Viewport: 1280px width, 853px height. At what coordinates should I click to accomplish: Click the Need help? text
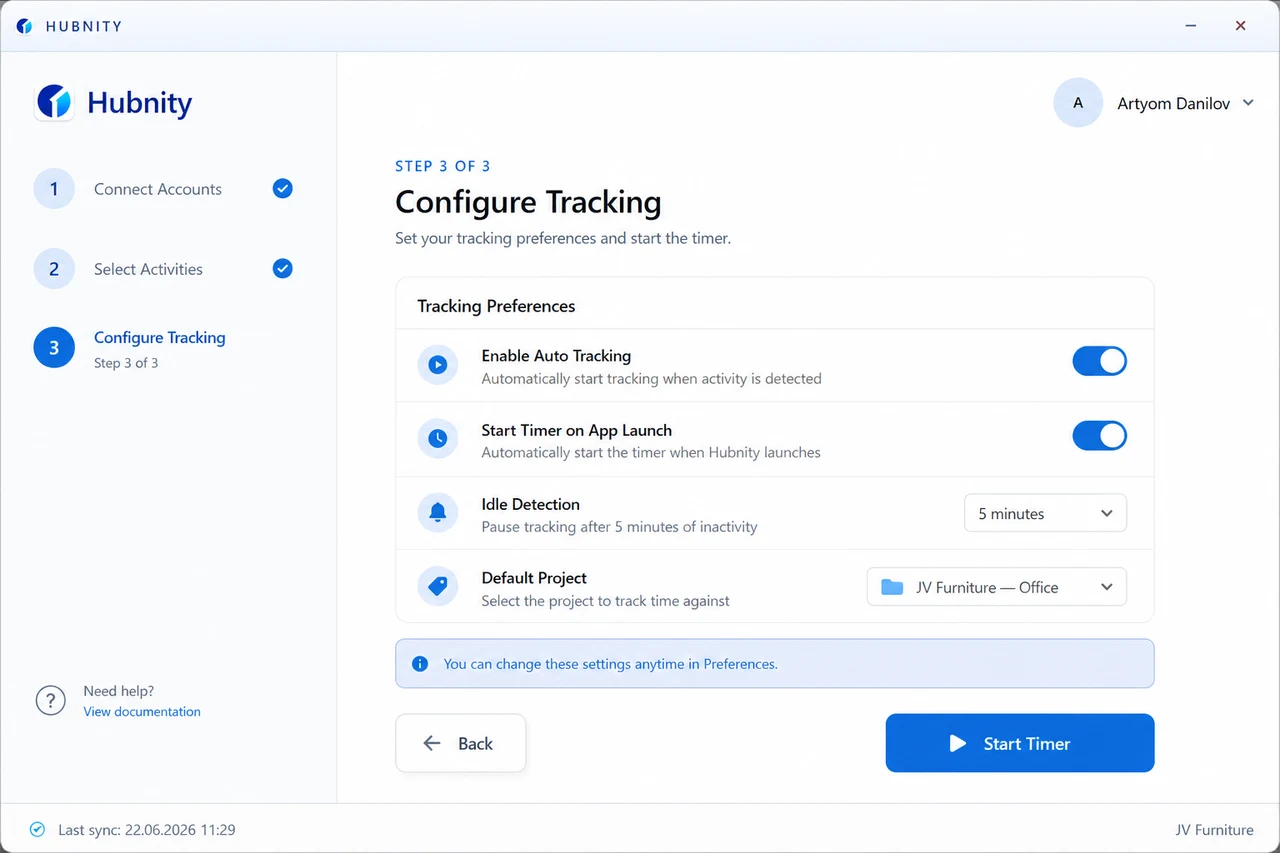click(119, 691)
